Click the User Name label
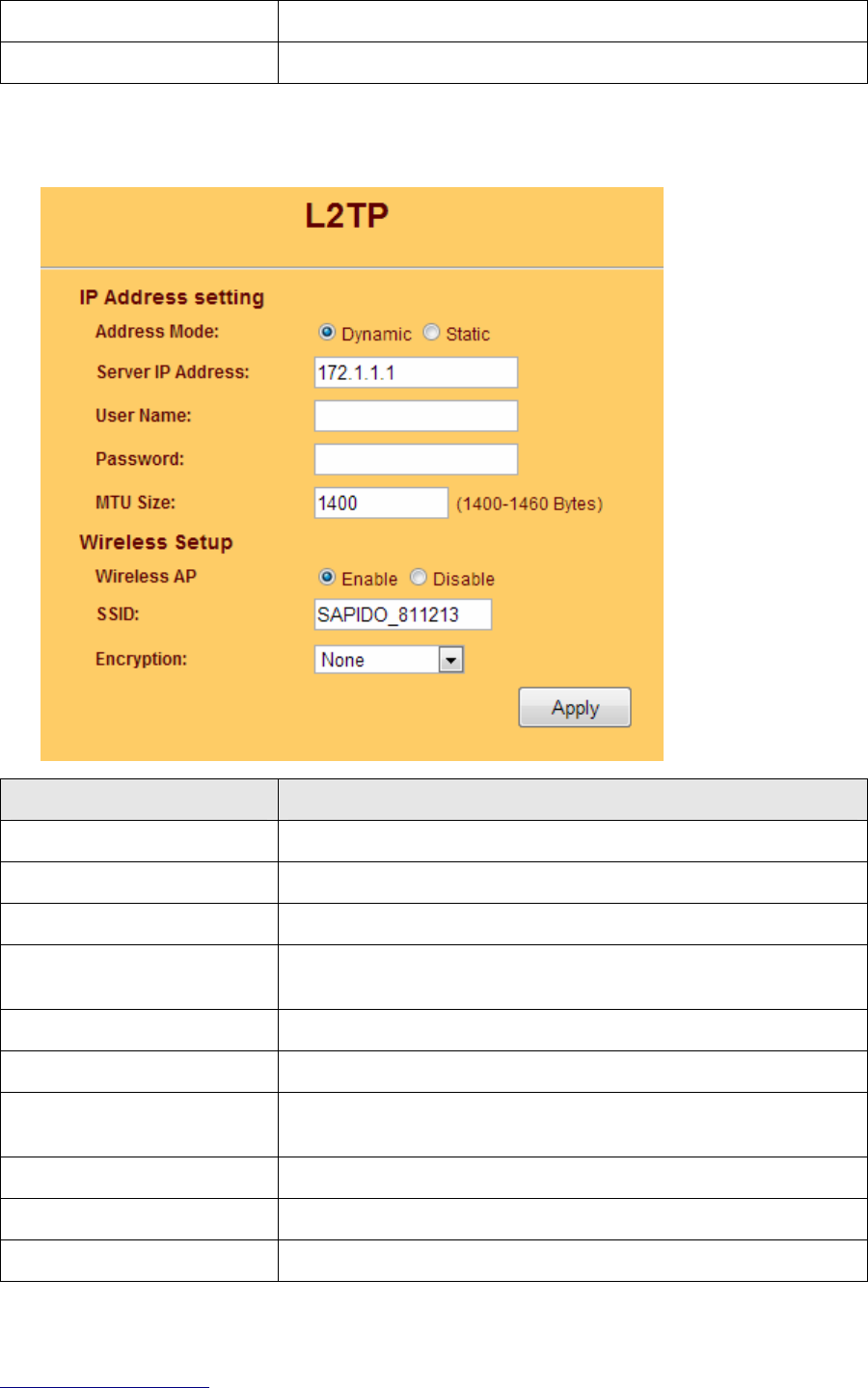868x1388 pixels. click(x=143, y=416)
